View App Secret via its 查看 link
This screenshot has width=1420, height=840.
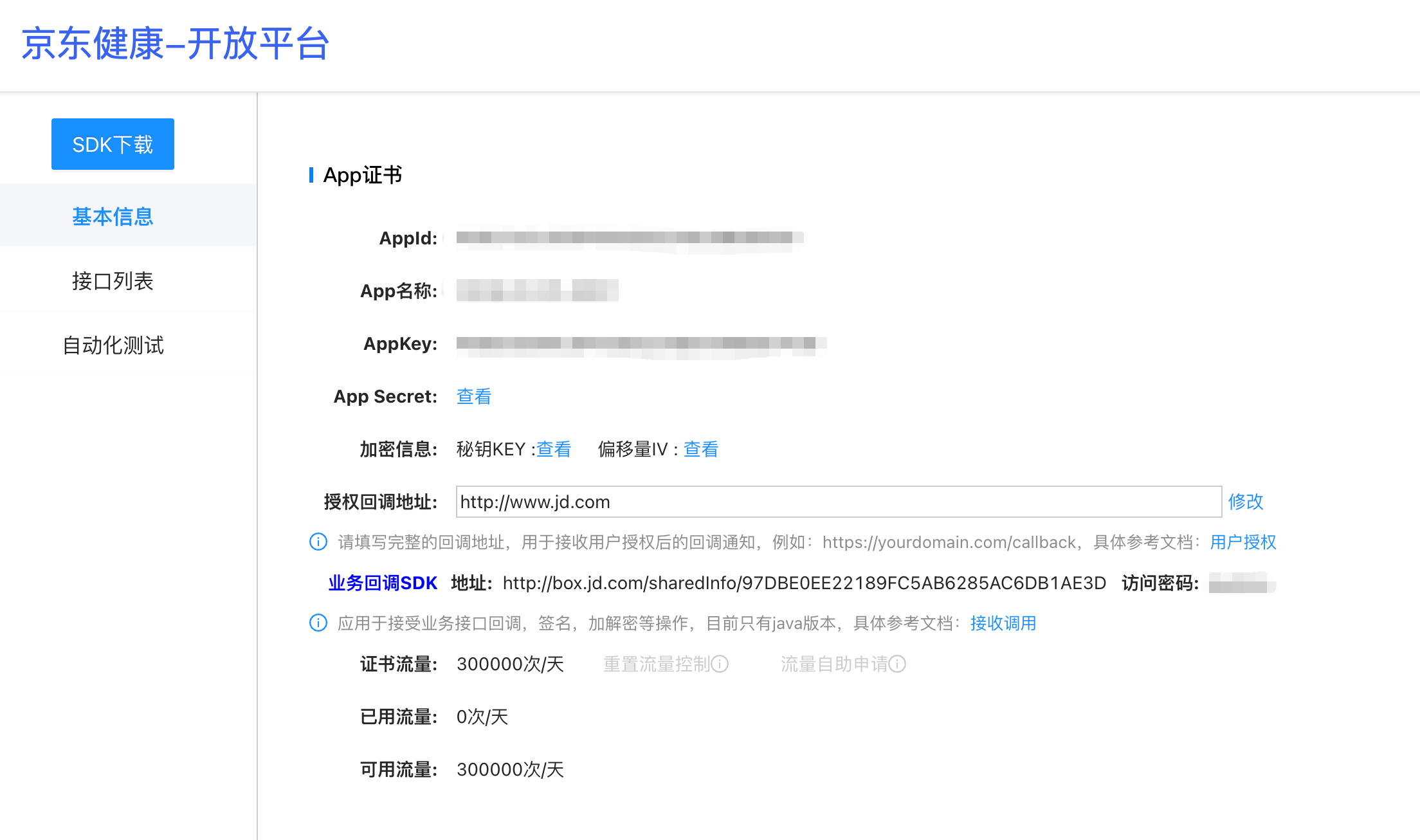(x=473, y=396)
